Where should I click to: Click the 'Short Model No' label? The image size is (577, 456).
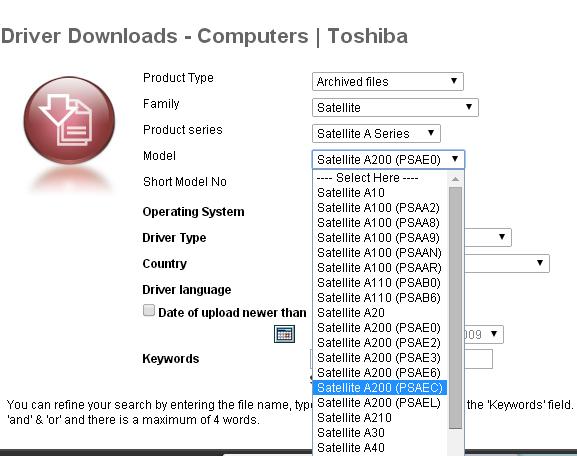tap(185, 181)
